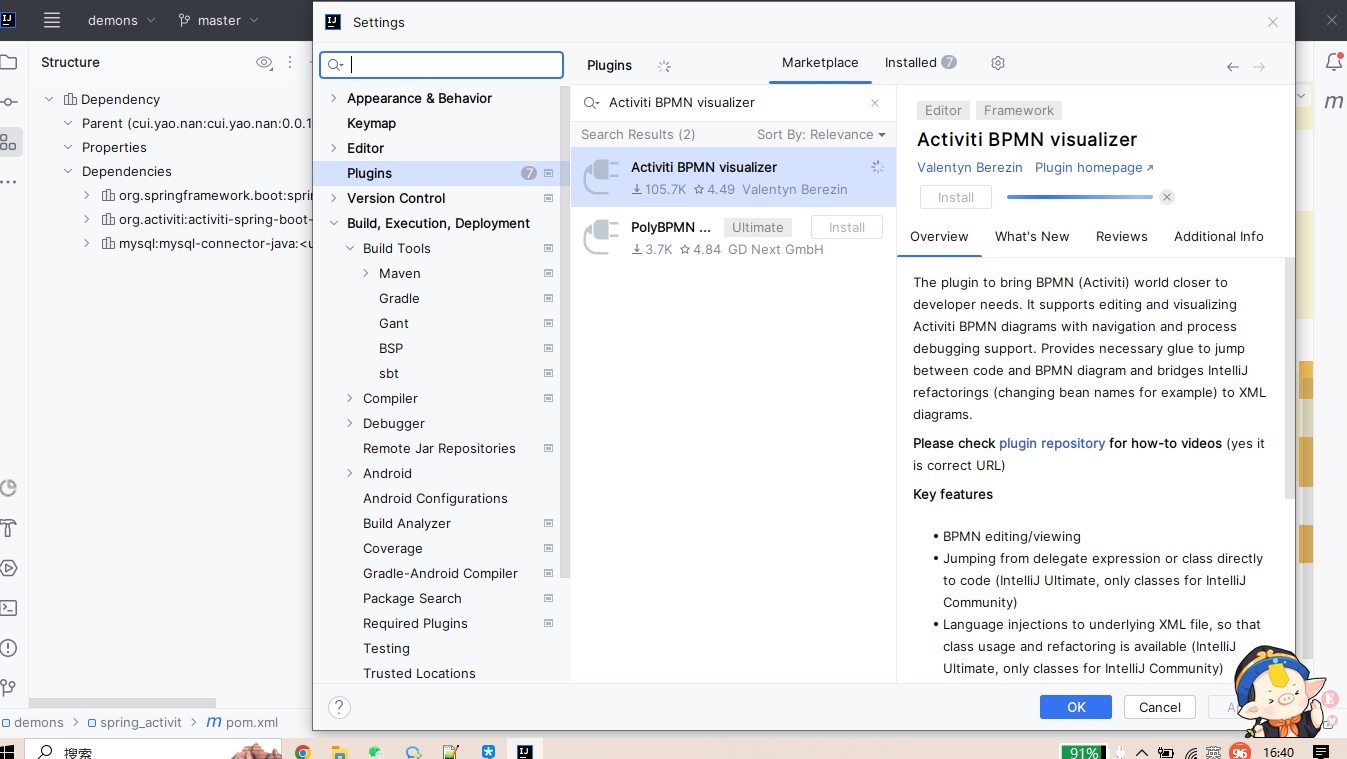Image resolution: width=1347 pixels, height=759 pixels.
Task: Click the Structure panel horizontal scrollbar
Action: coord(122,703)
